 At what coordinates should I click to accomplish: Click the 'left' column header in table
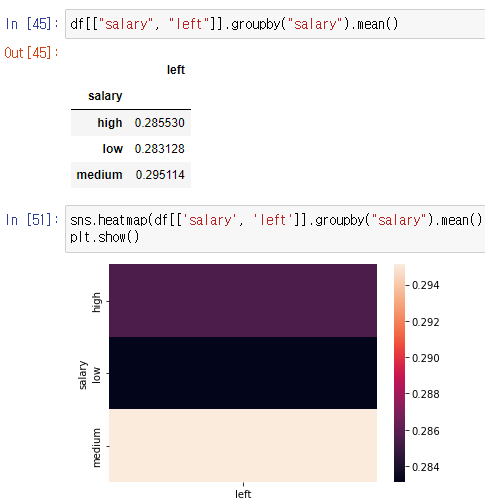coord(176,70)
